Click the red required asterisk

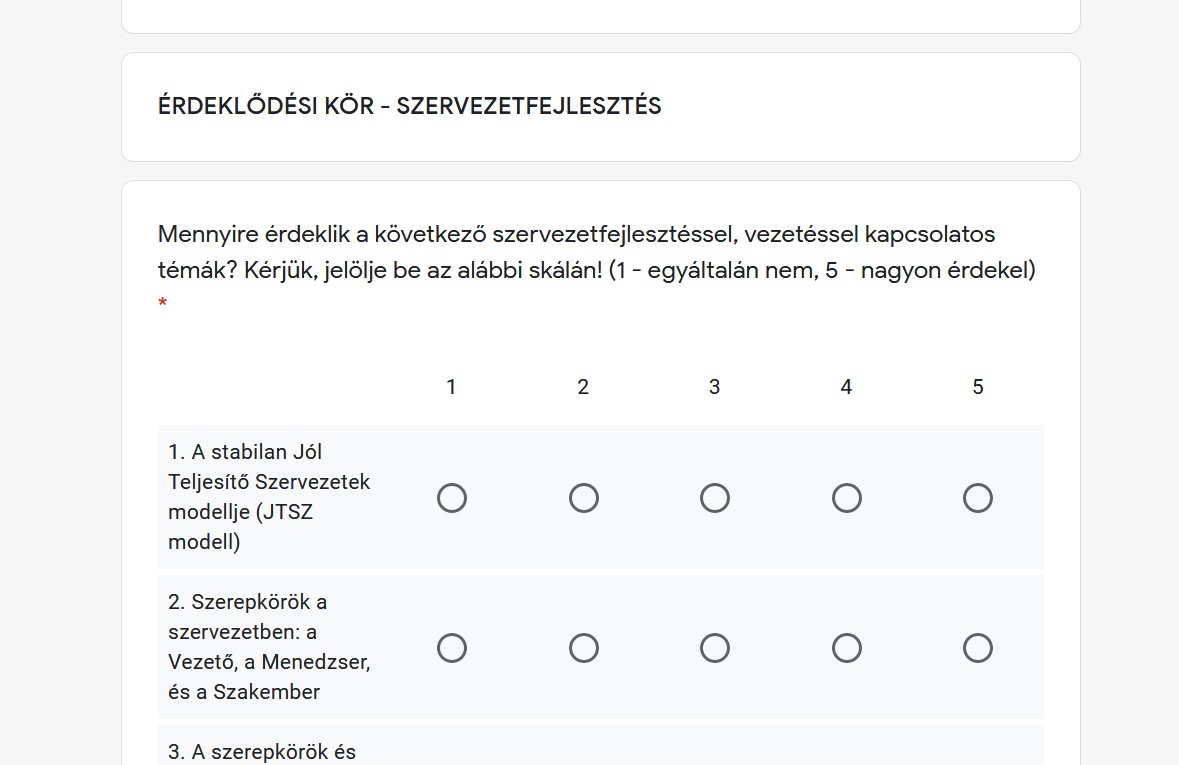pos(162,305)
